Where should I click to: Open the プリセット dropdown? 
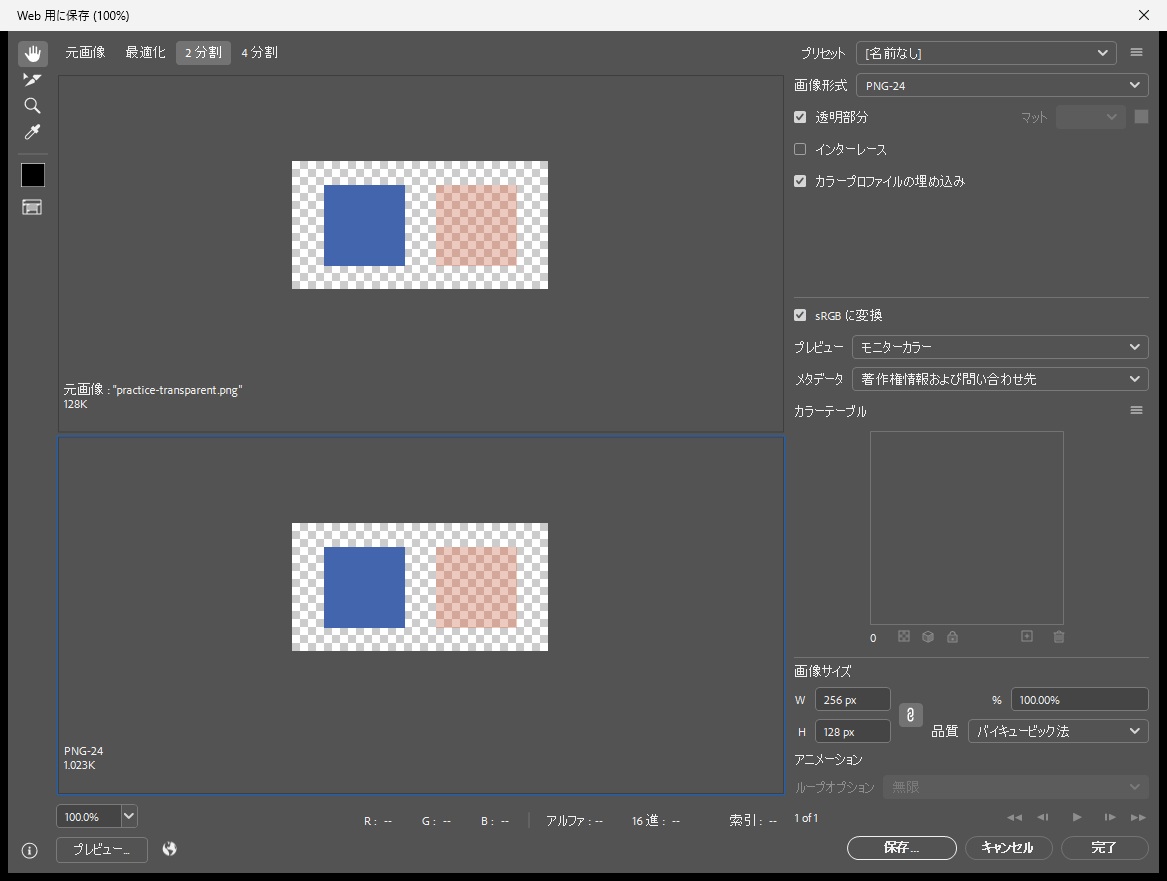tap(986, 53)
